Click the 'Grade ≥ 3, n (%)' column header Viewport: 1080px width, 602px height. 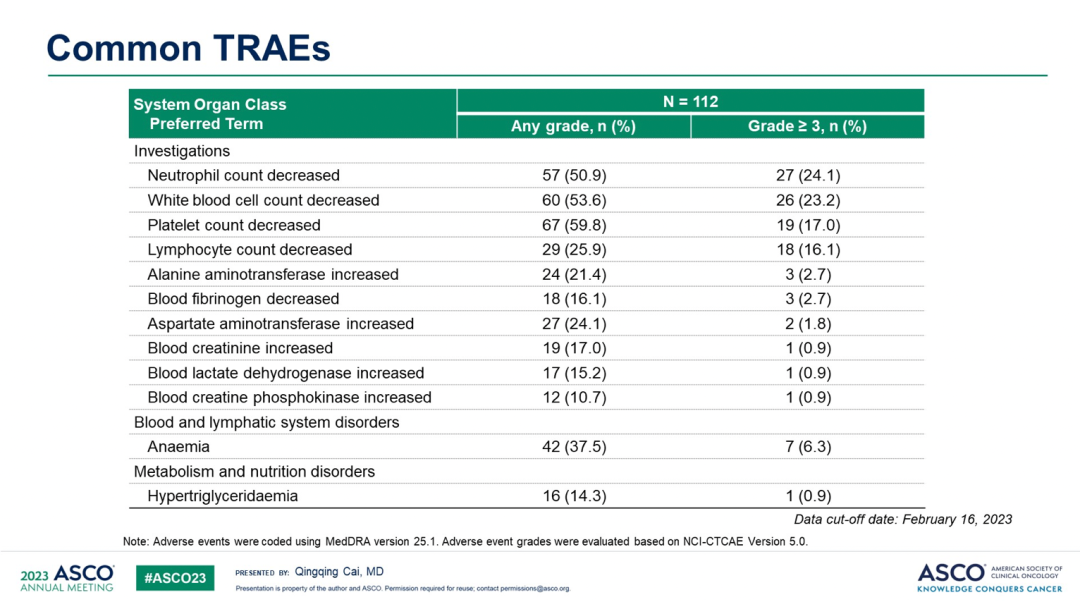point(807,126)
